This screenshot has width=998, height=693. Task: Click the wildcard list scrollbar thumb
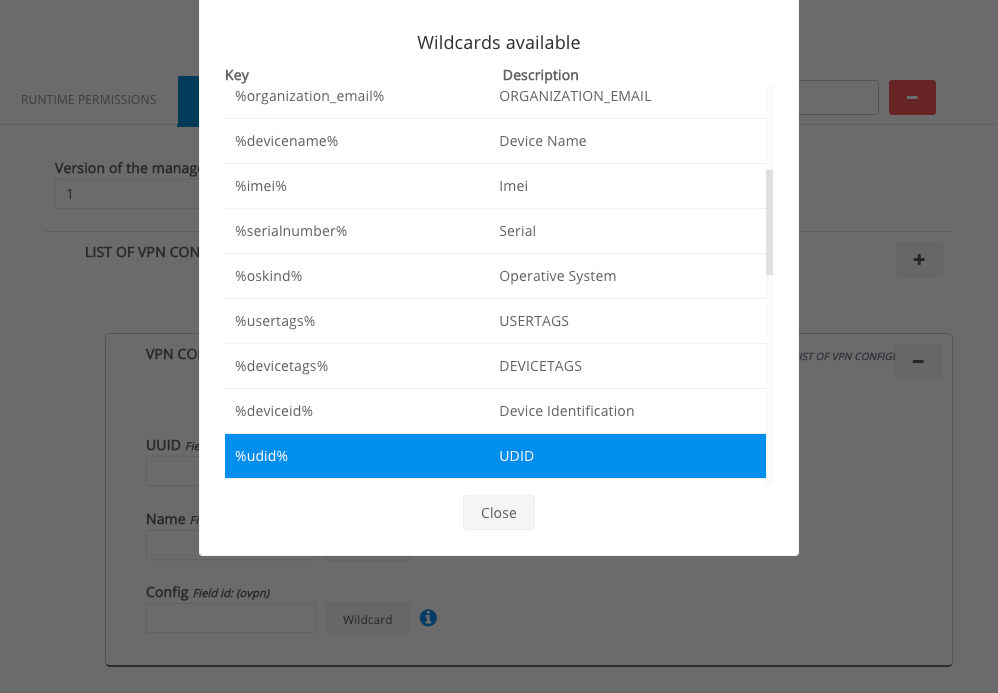click(x=769, y=222)
